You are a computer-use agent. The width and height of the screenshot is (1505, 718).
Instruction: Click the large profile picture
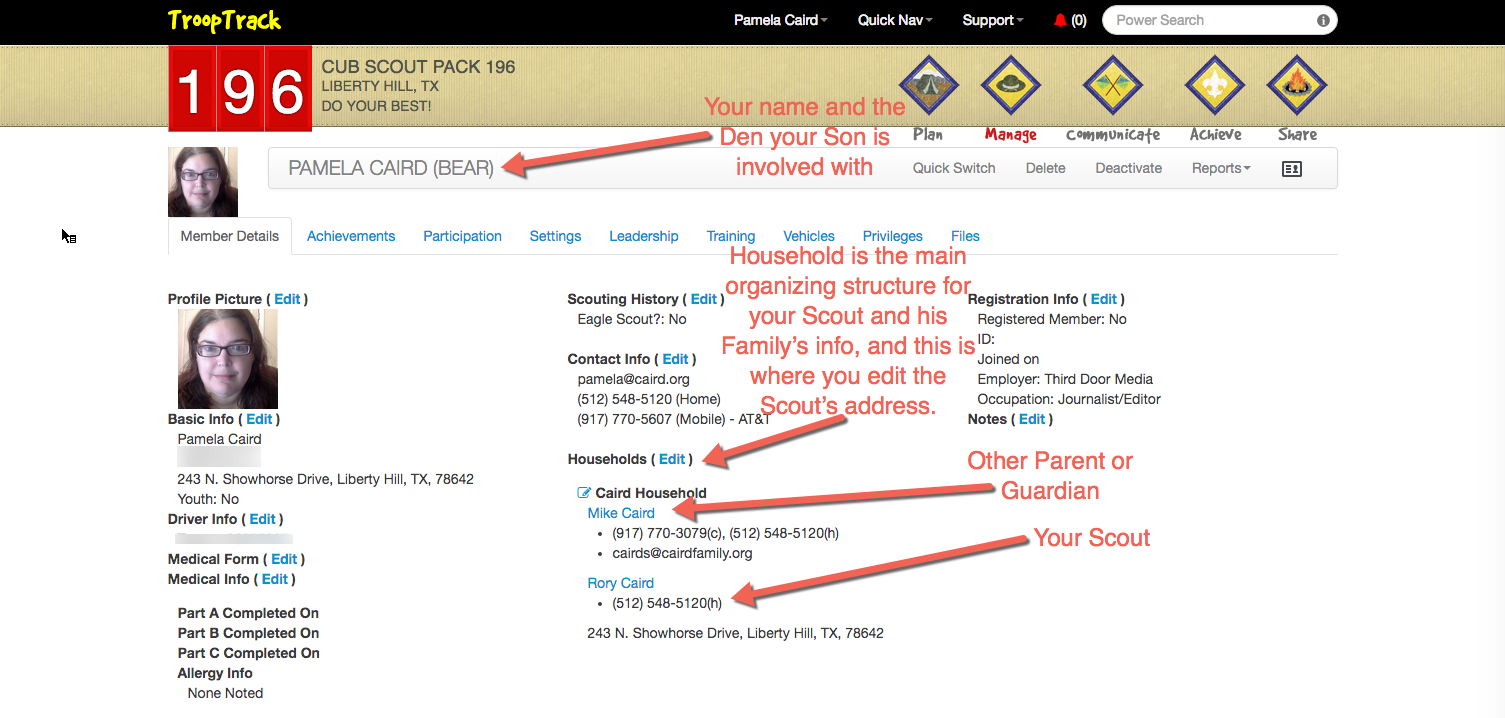pos(228,359)
